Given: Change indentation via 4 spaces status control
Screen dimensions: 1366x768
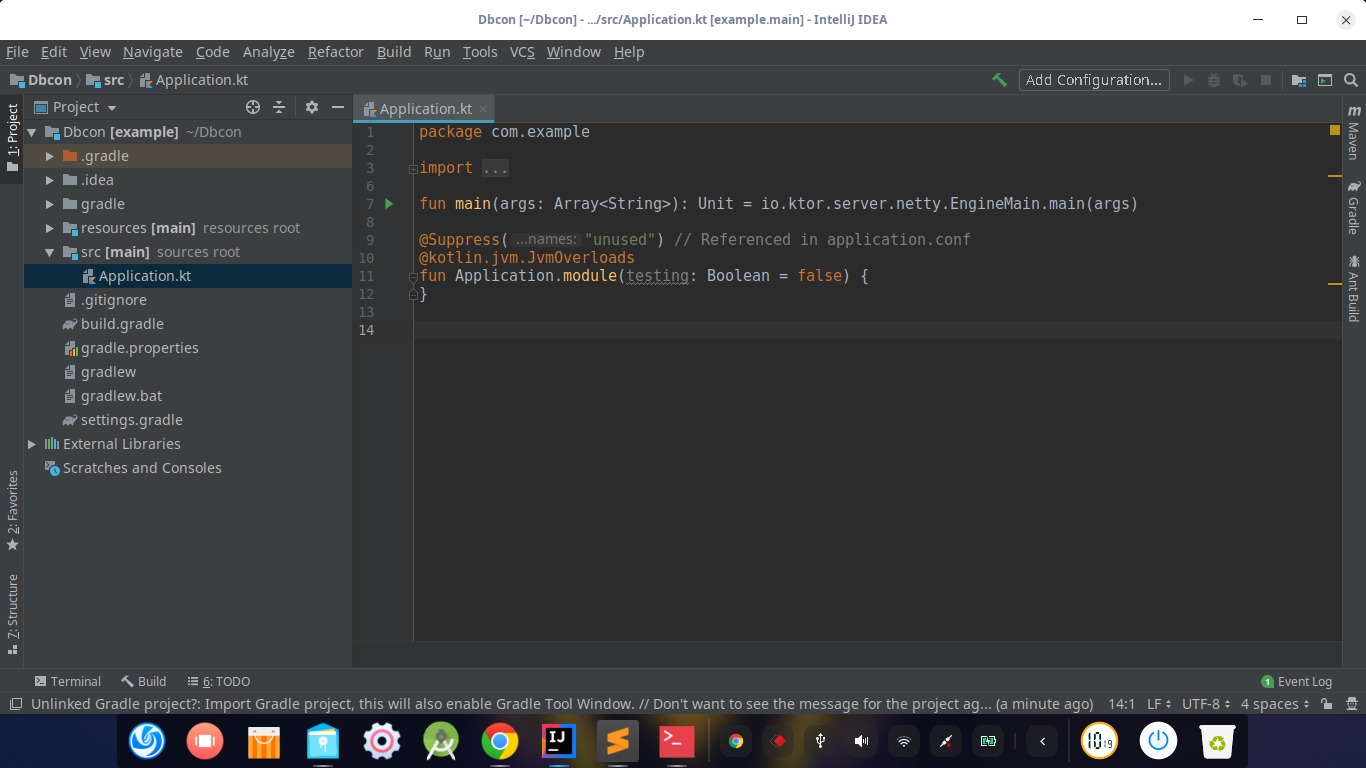Looking at the screenshot, I should pyautogui.click(x=1272, y=703).
